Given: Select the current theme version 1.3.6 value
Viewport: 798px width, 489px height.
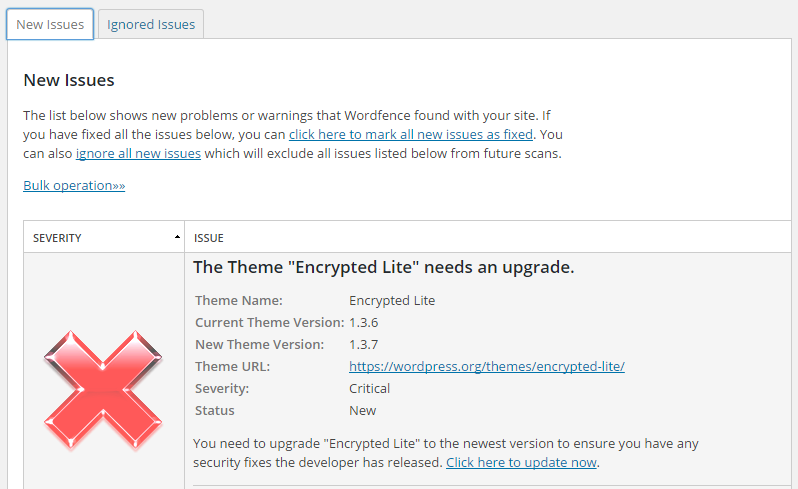Looking at the screenshot, I should pyautogui.click(x=363, y=322).
